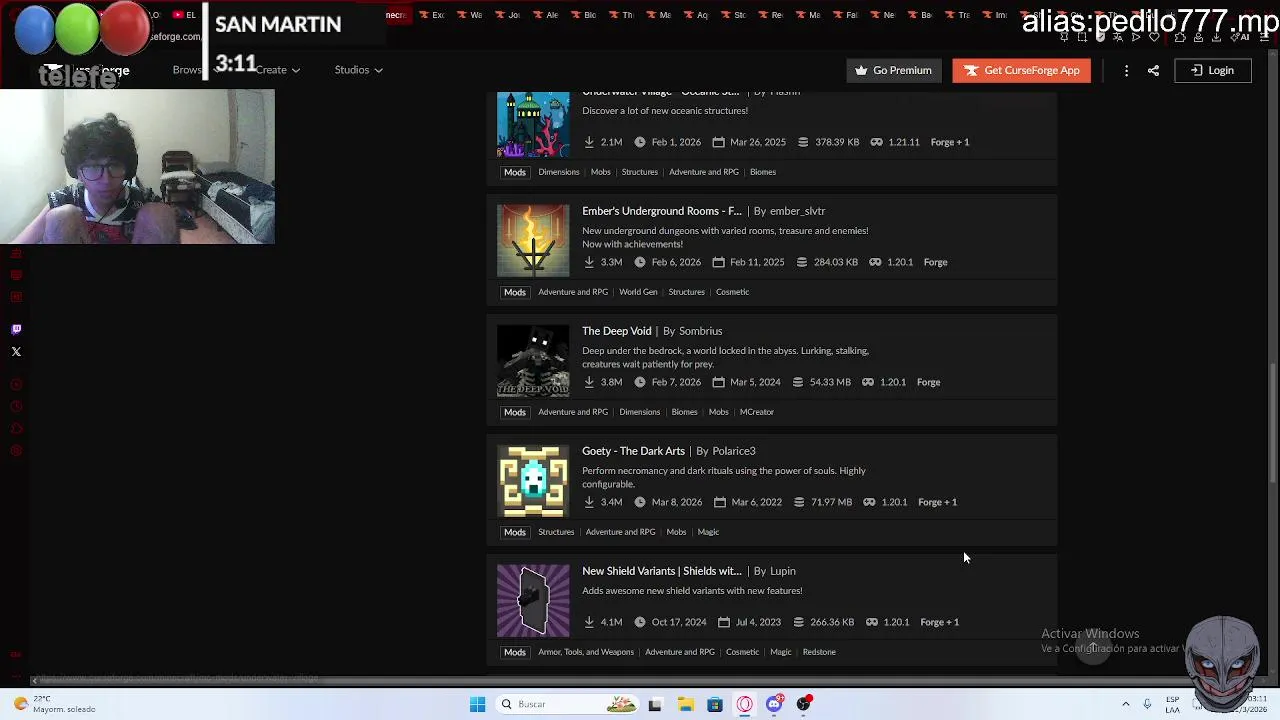Click the calendar icon in Ember's Underground Rooms row
This screenshot has height=720, width=1280.
[x=717, y=262]
